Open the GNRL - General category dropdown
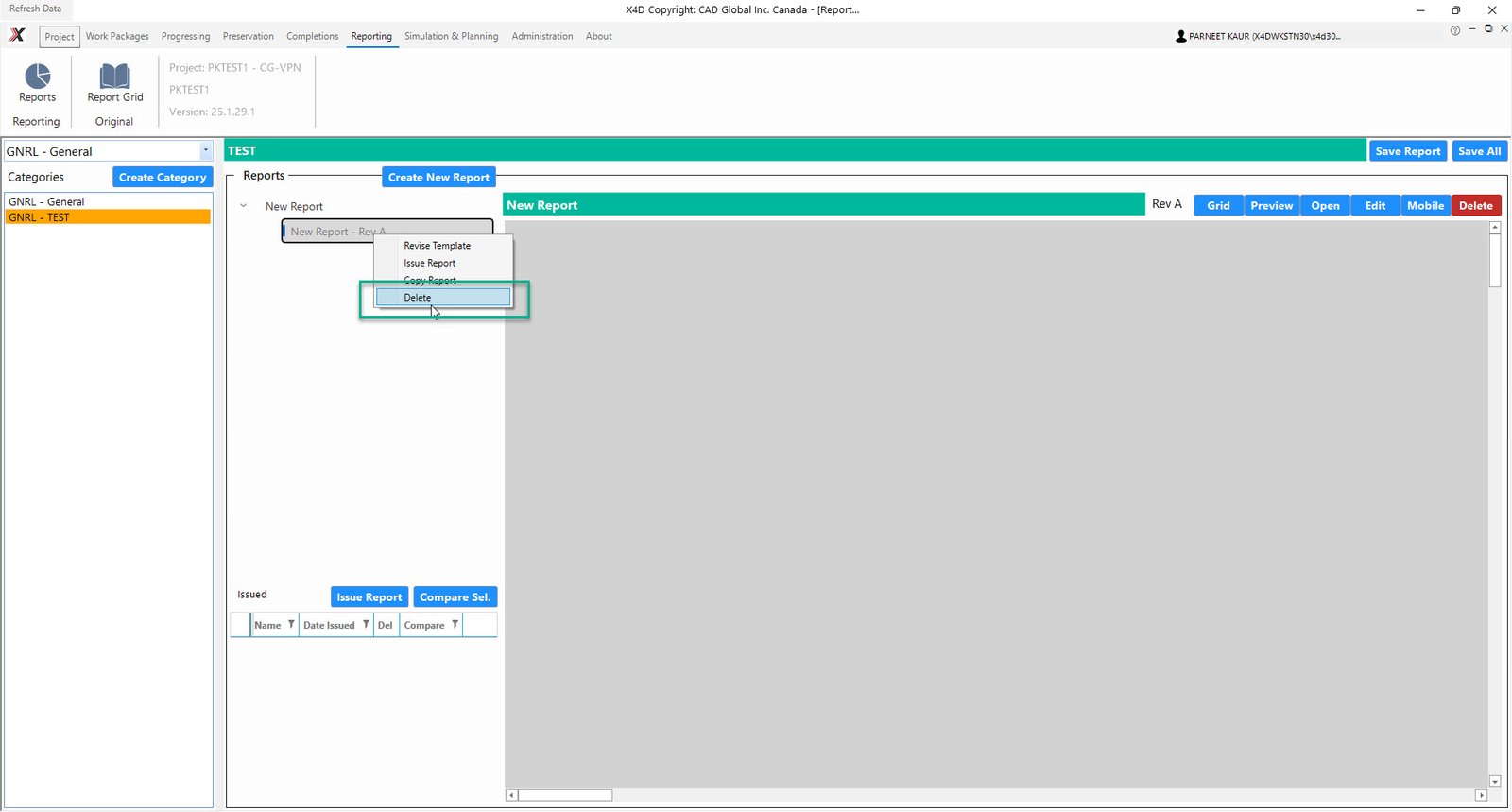 pos(205,151)
